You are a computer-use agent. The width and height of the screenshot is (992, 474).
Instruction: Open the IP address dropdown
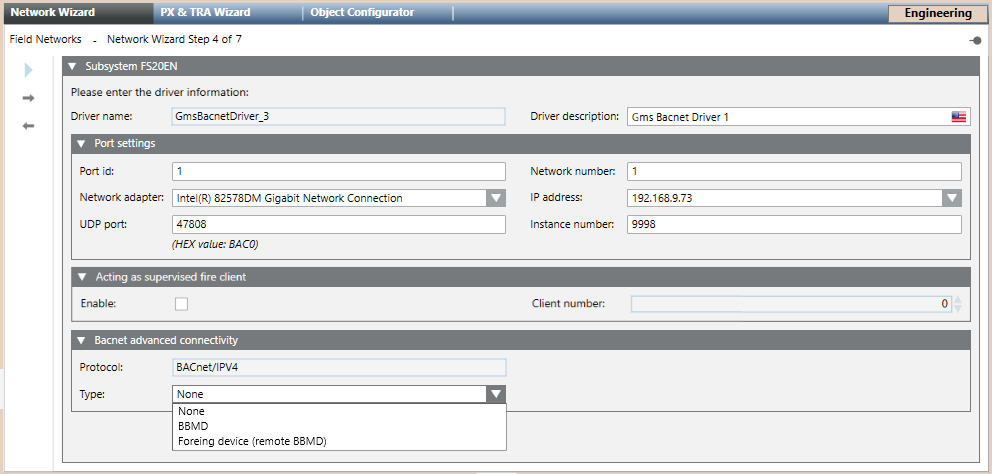click(x=951, y=198)
